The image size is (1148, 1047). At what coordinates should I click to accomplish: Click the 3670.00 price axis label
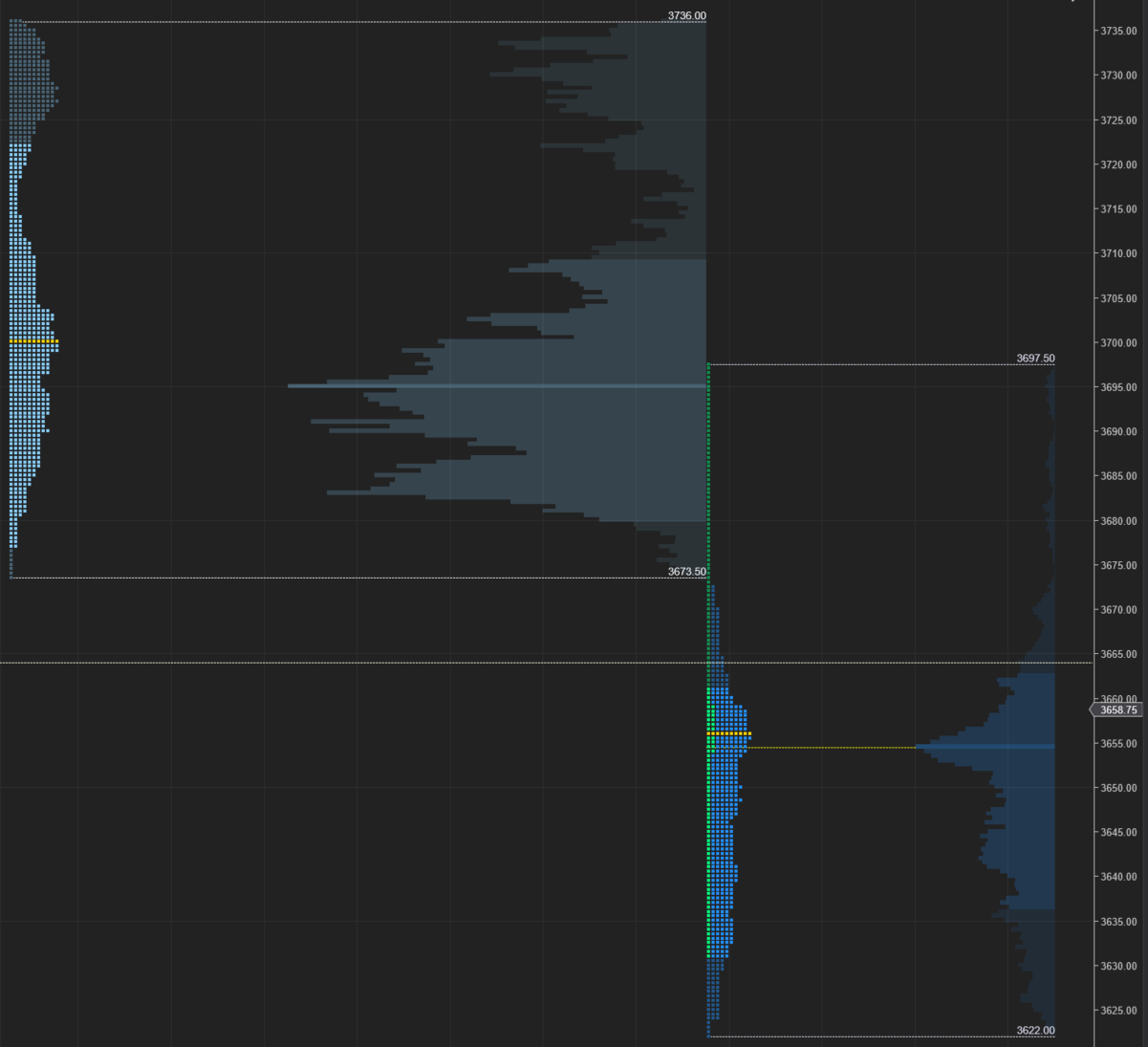pyautogui.click(x=1118, y=610)
